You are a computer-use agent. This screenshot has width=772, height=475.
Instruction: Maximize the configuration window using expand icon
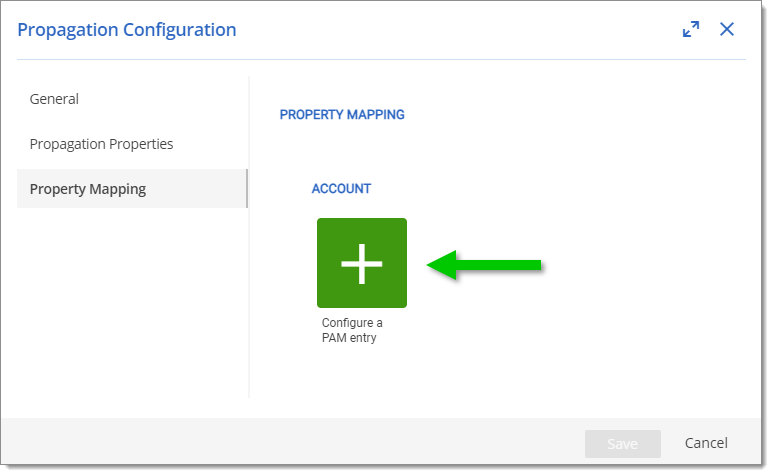691,29
